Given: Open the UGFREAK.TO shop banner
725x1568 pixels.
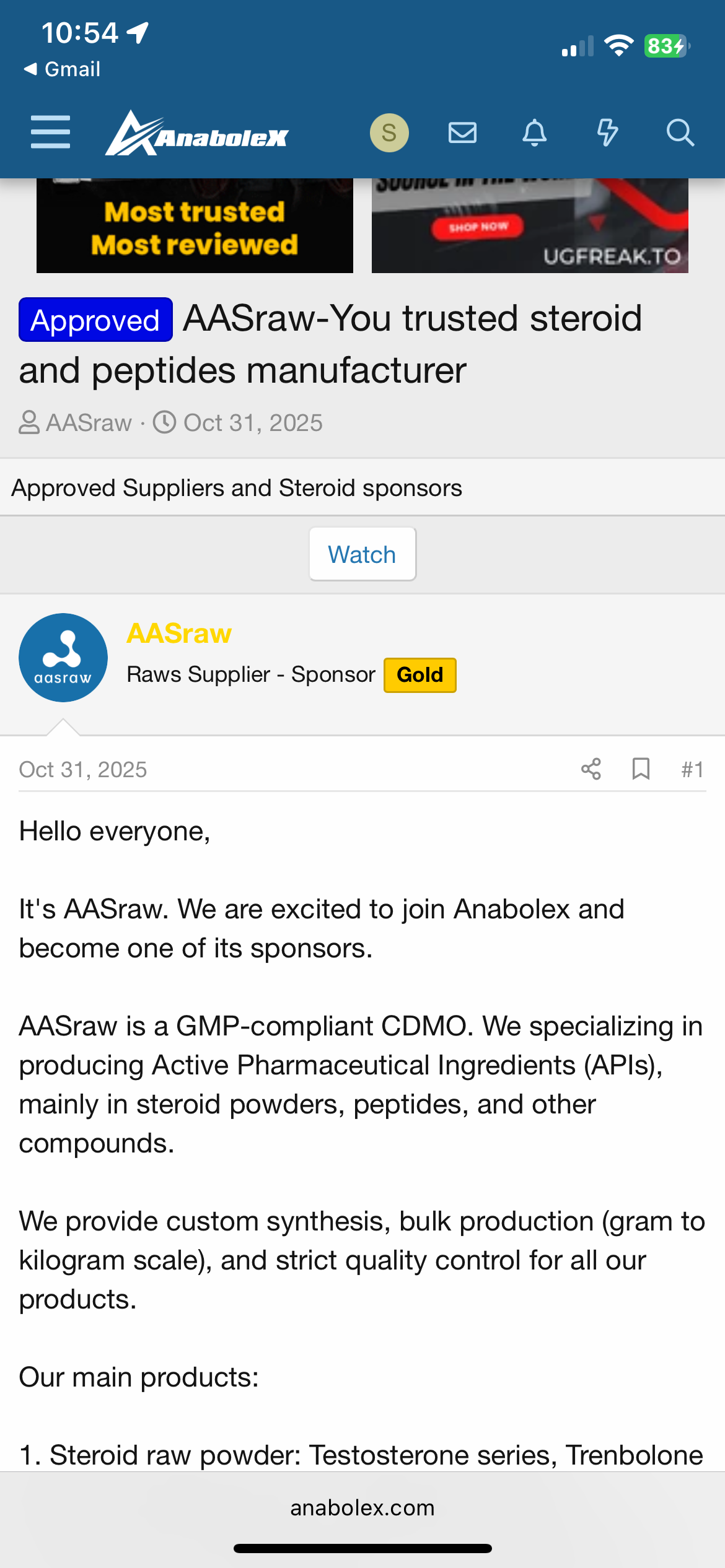Looking at the screenshot, I should (x=530, y=227).
